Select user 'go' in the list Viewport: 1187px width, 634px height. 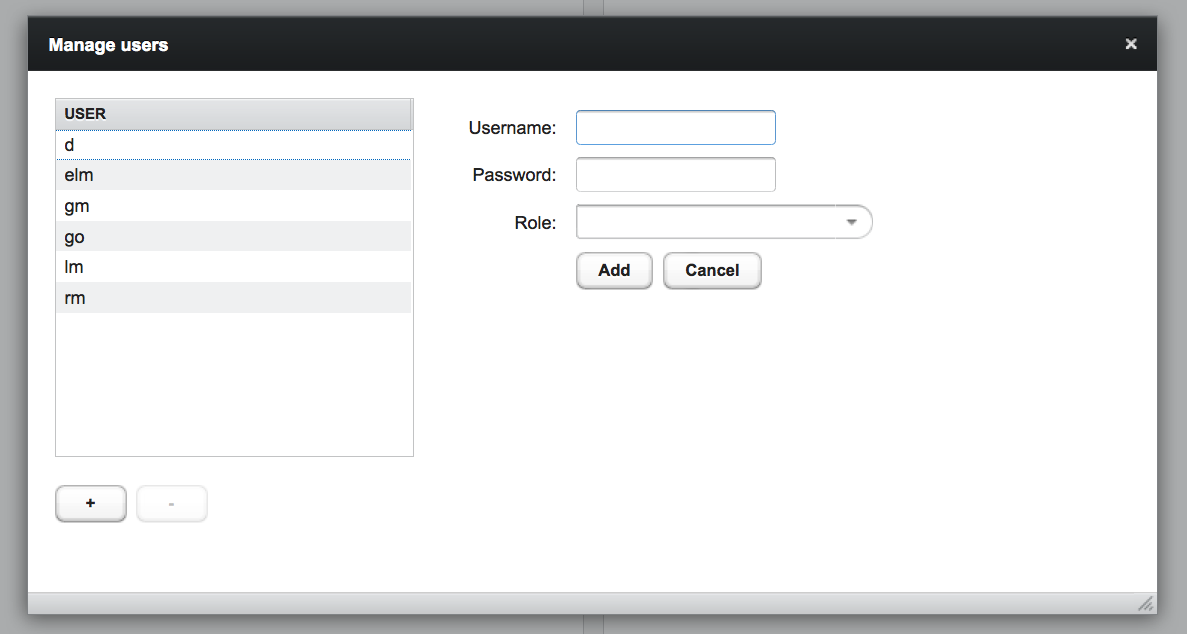233,237
